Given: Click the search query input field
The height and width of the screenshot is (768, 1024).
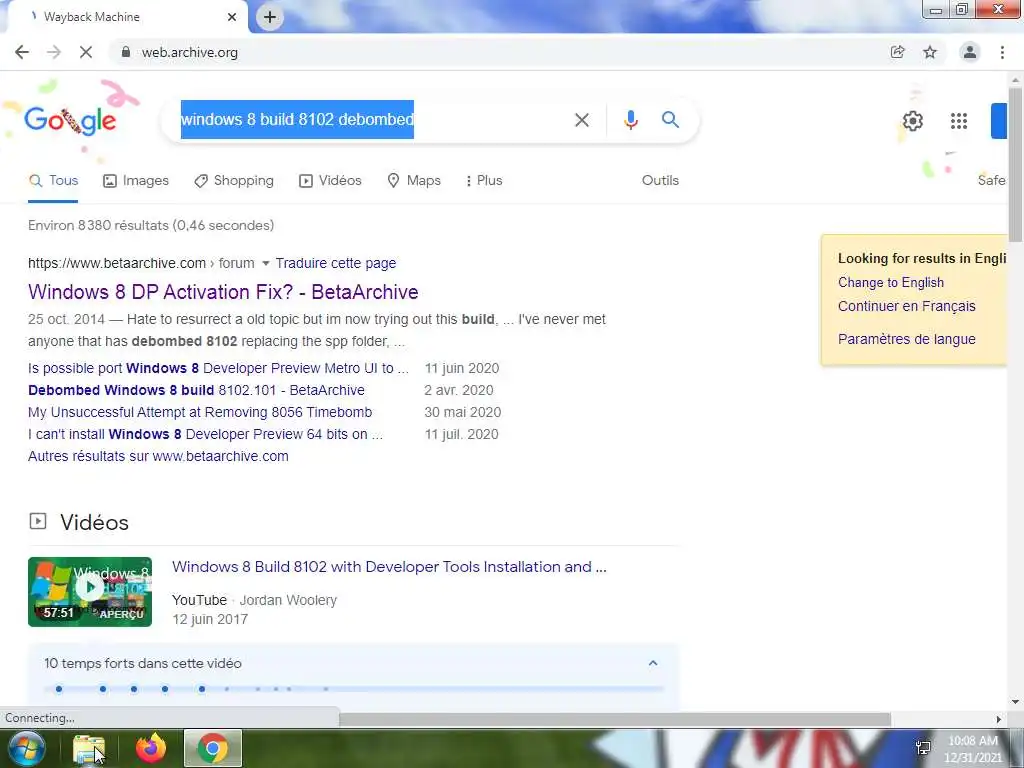Looking at the screenshot, I should tap(372, 120).
